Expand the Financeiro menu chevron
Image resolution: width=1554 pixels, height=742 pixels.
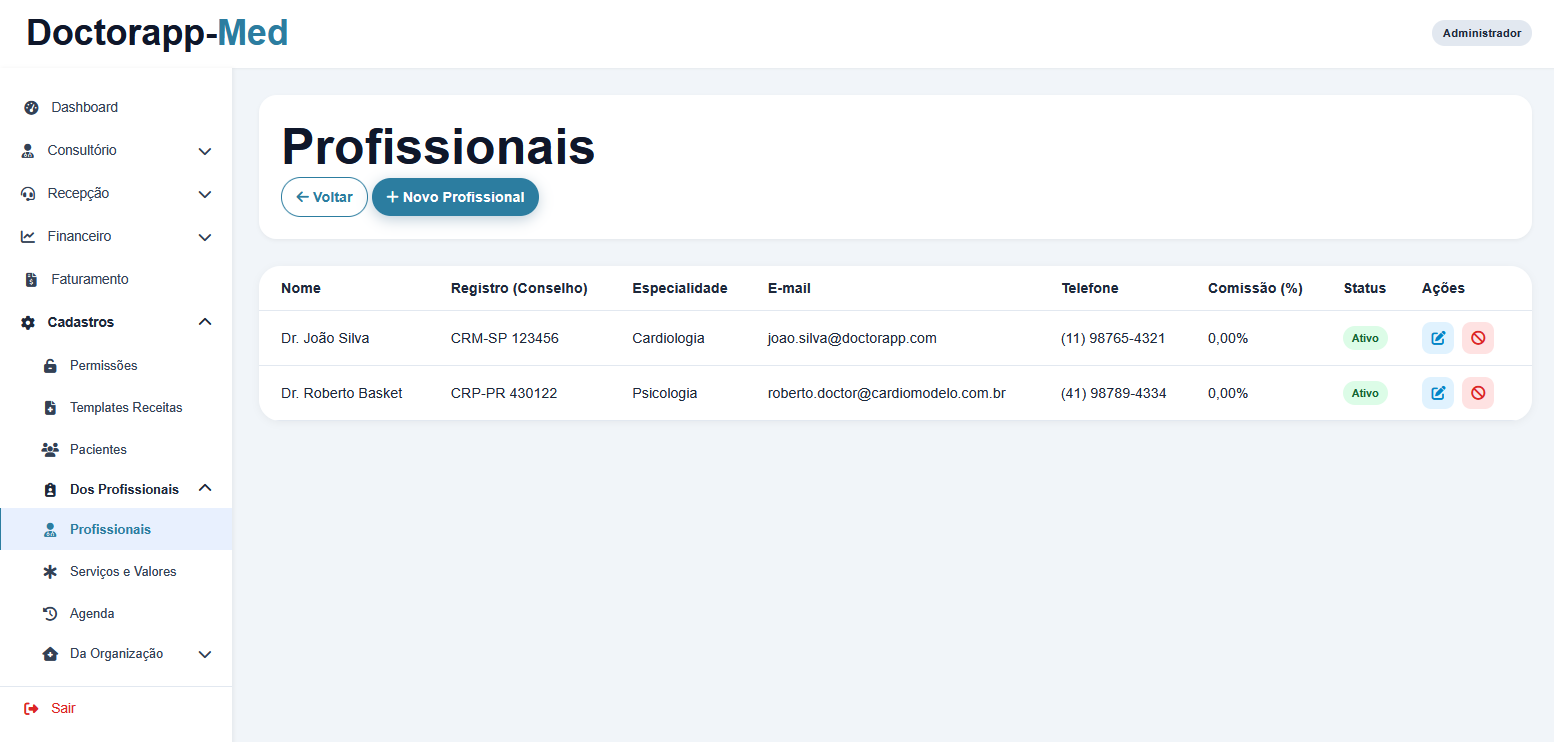tap(205, 237)
